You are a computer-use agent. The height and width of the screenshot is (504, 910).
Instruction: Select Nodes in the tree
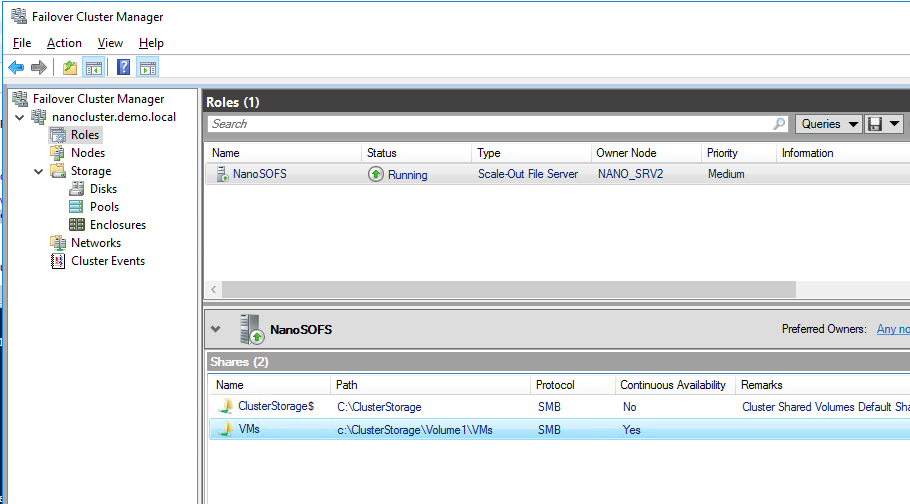click(88, 153)
